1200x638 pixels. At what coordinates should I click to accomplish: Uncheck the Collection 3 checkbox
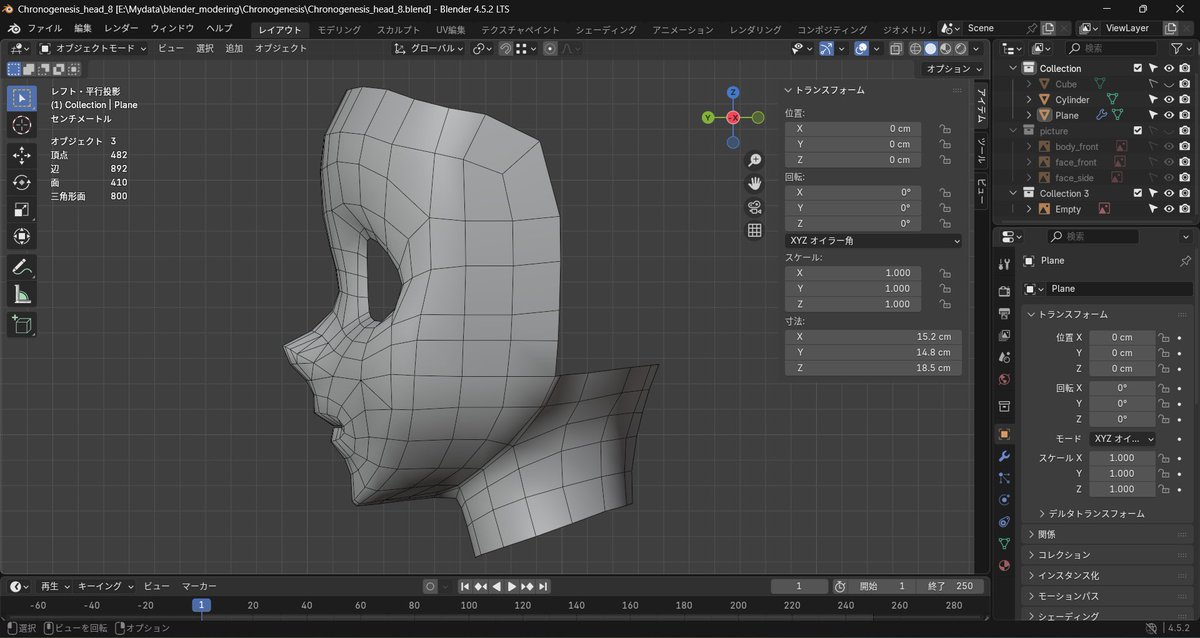point(1137,193)
